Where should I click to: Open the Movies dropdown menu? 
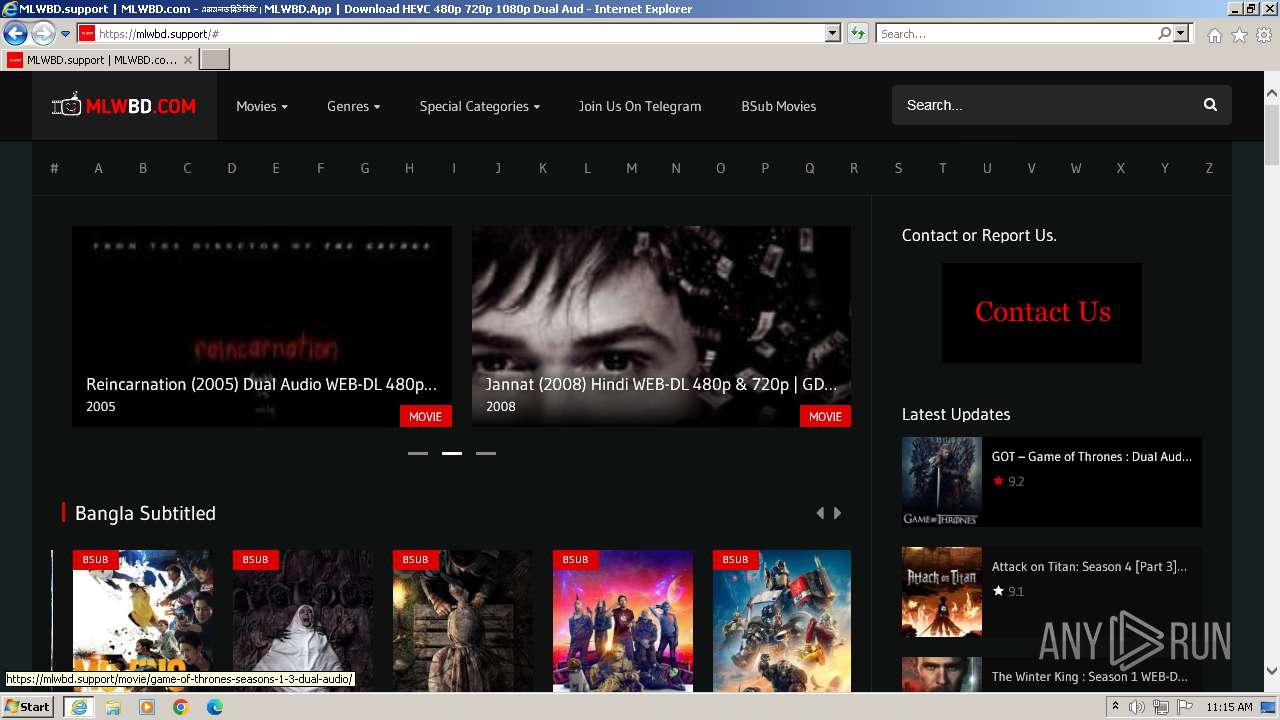pyautogui.click(x=262, y=106)
